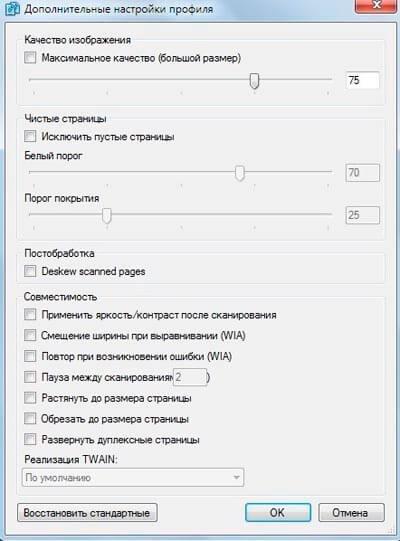Image resolution: width=400 pixels, height=541 pixels.
Task: Click the pause seconds field showing 2
Action: pos(190,377)
